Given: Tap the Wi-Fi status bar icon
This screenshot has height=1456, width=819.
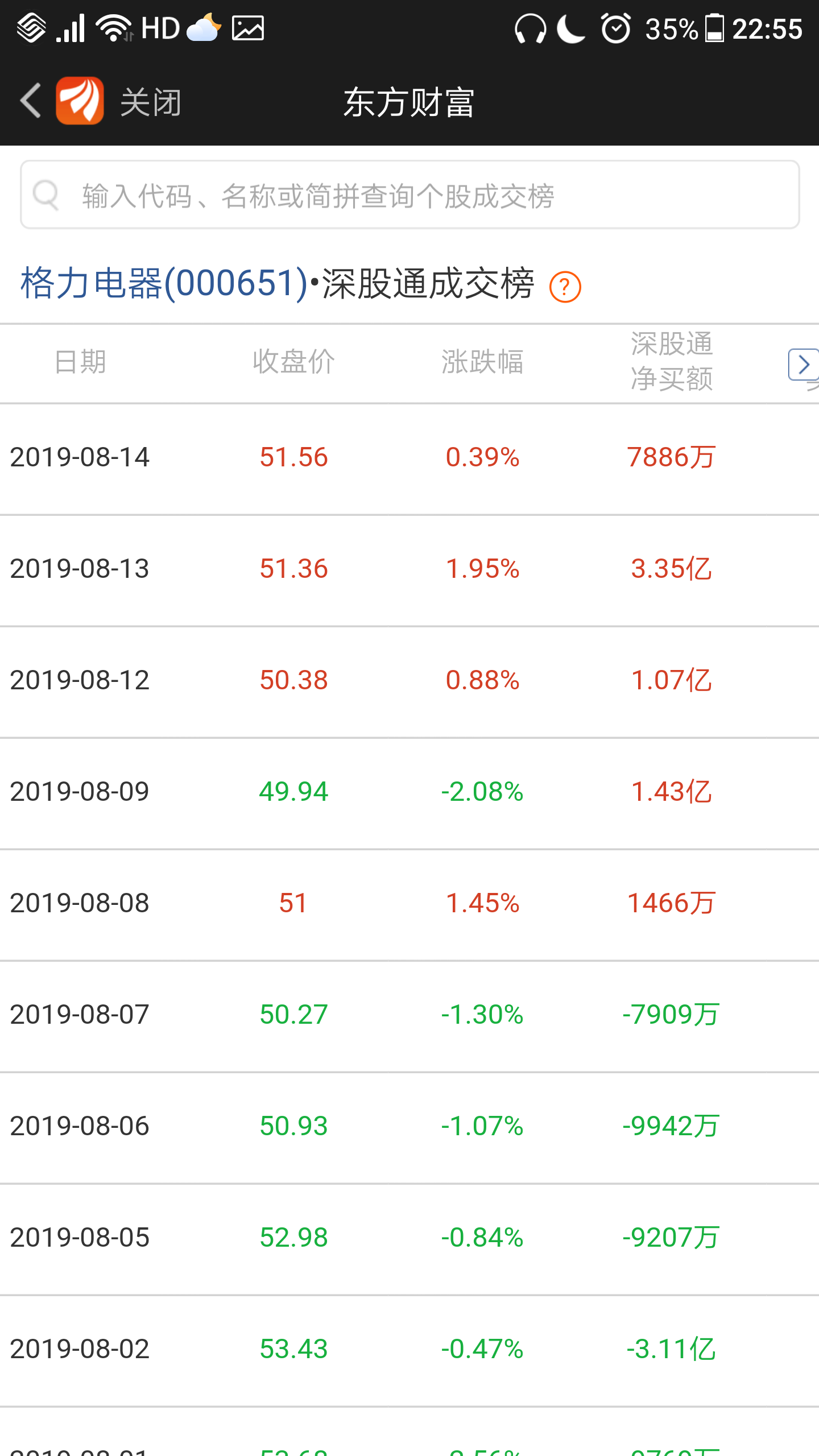Looking at the screenshot, I should coord(114,28).
